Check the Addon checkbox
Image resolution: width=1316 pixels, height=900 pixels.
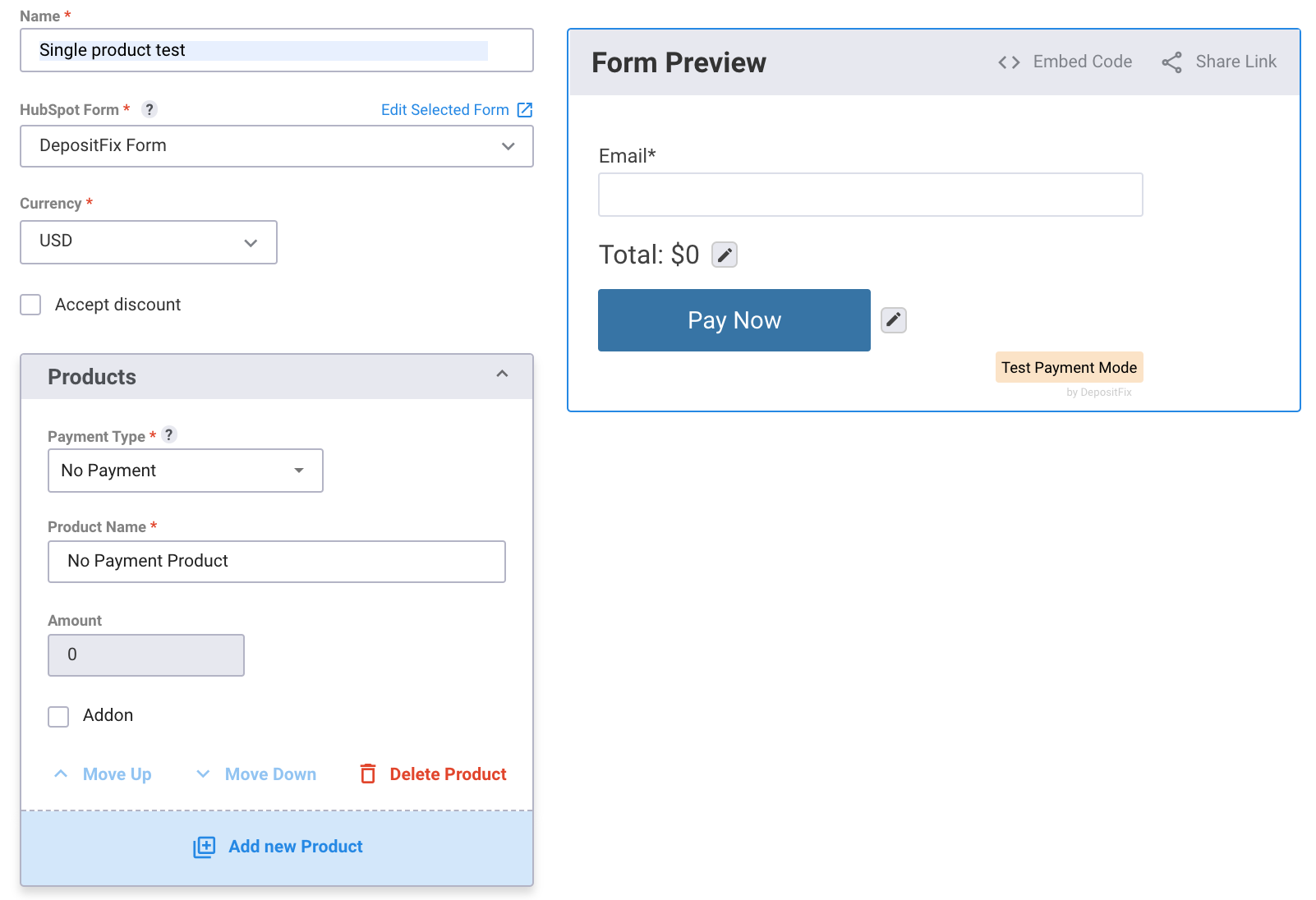click(x=58, y=716)
